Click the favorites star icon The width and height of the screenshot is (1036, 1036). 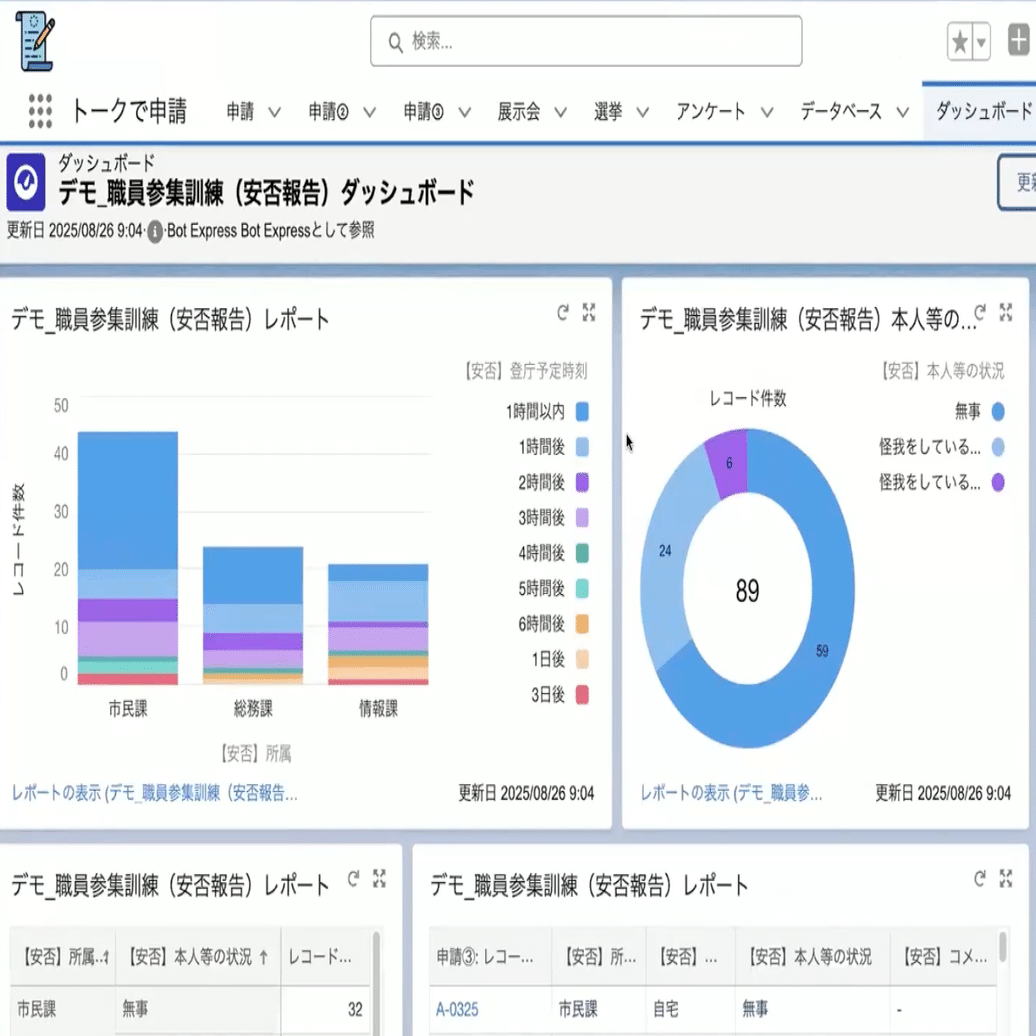pos(961,41)
